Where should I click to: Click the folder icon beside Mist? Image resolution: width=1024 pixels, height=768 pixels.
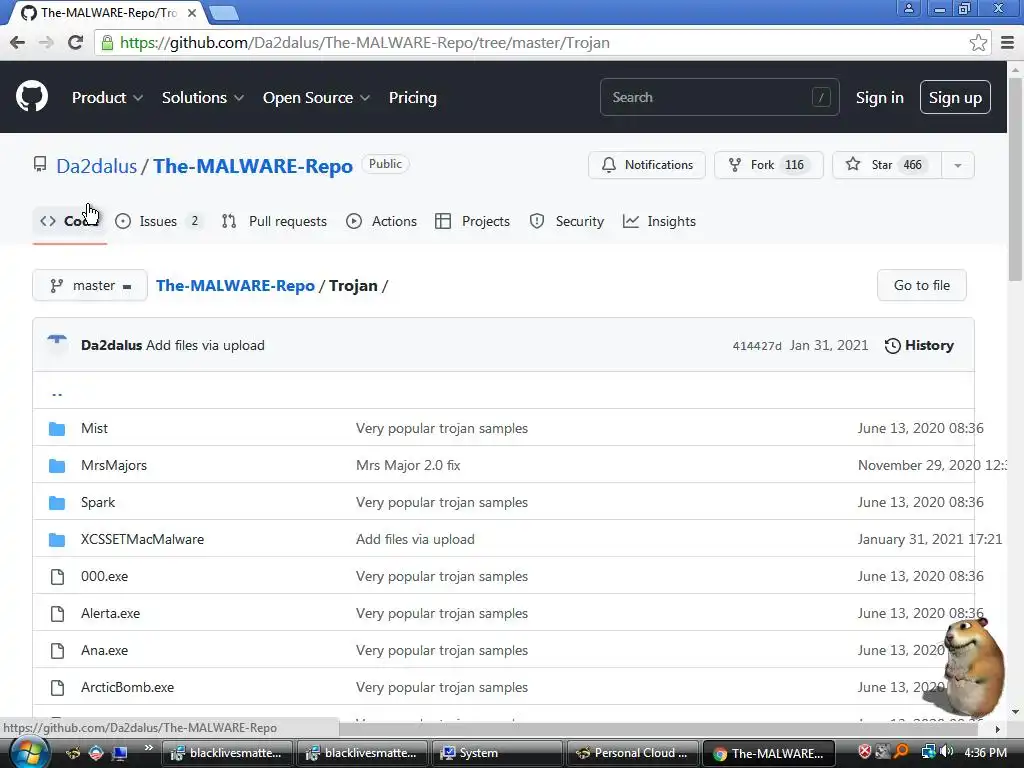pos(57,428)
